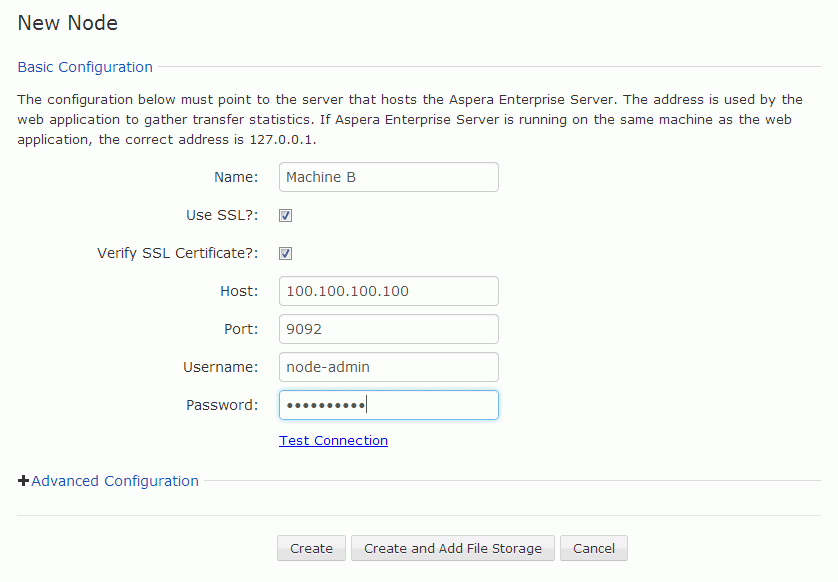Uncheck the Verify SSL Certificate checkbox
This screenshot has height=582, width=838.
tap(285, 253)
